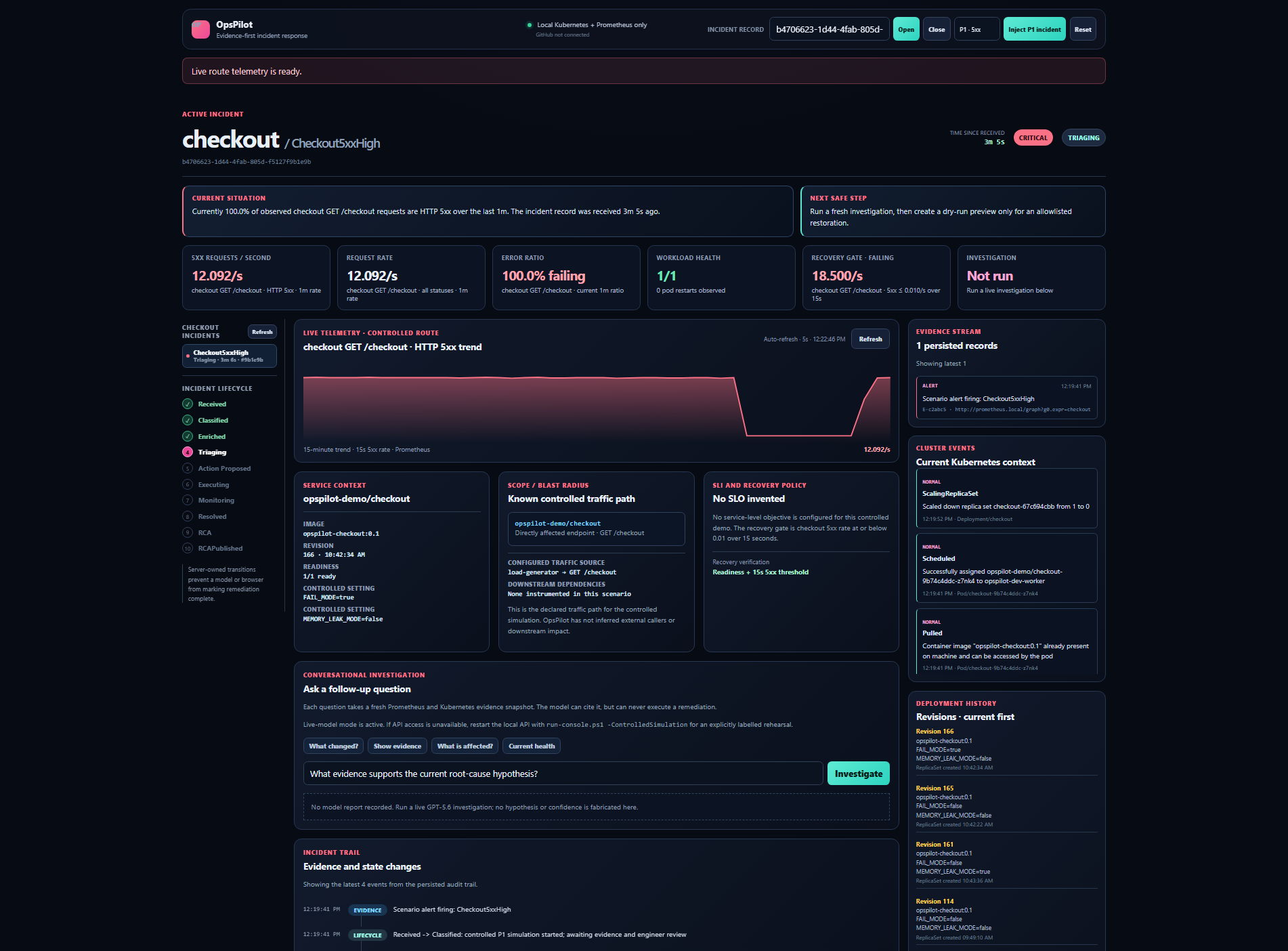Click the OpsPilot pink logo icon
1288x951 pixels.
click(x=200, y=29)
